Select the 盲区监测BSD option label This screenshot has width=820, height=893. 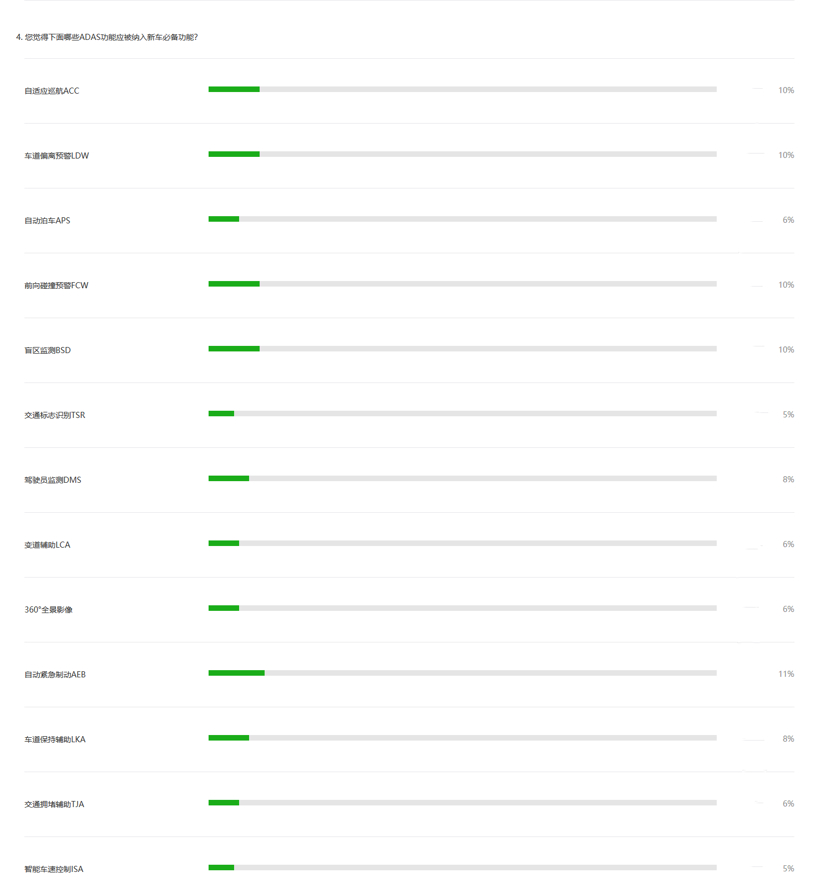48,350
